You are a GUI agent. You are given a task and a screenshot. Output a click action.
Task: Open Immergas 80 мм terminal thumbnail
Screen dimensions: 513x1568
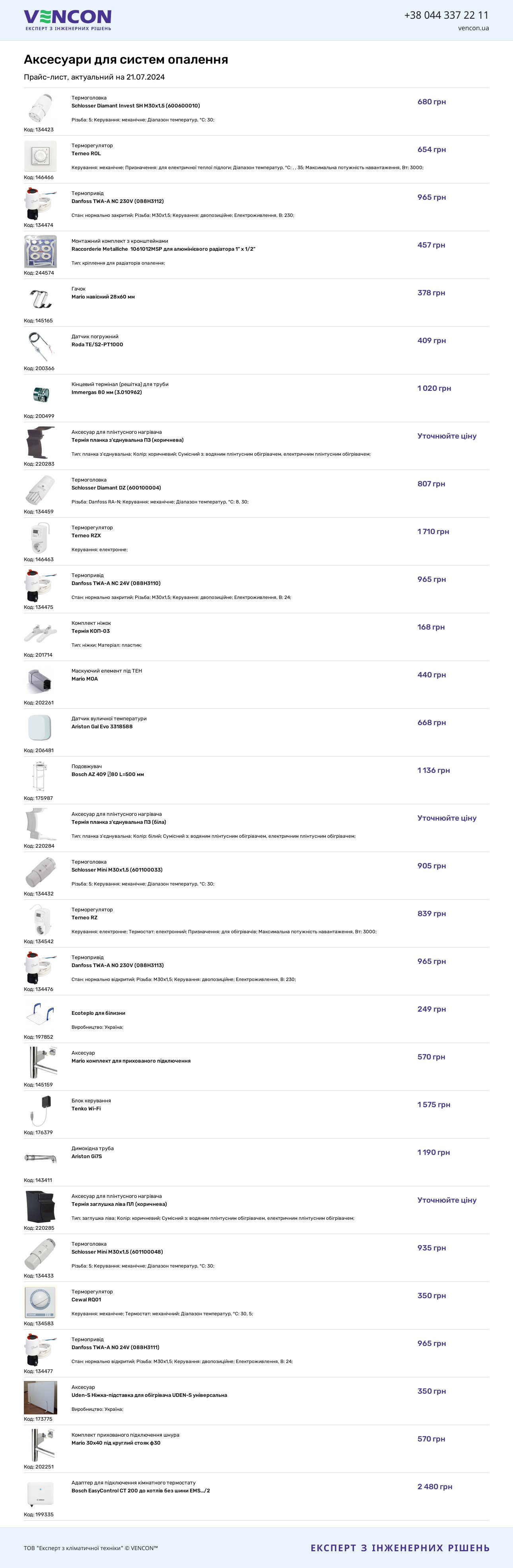pos(40,395)
